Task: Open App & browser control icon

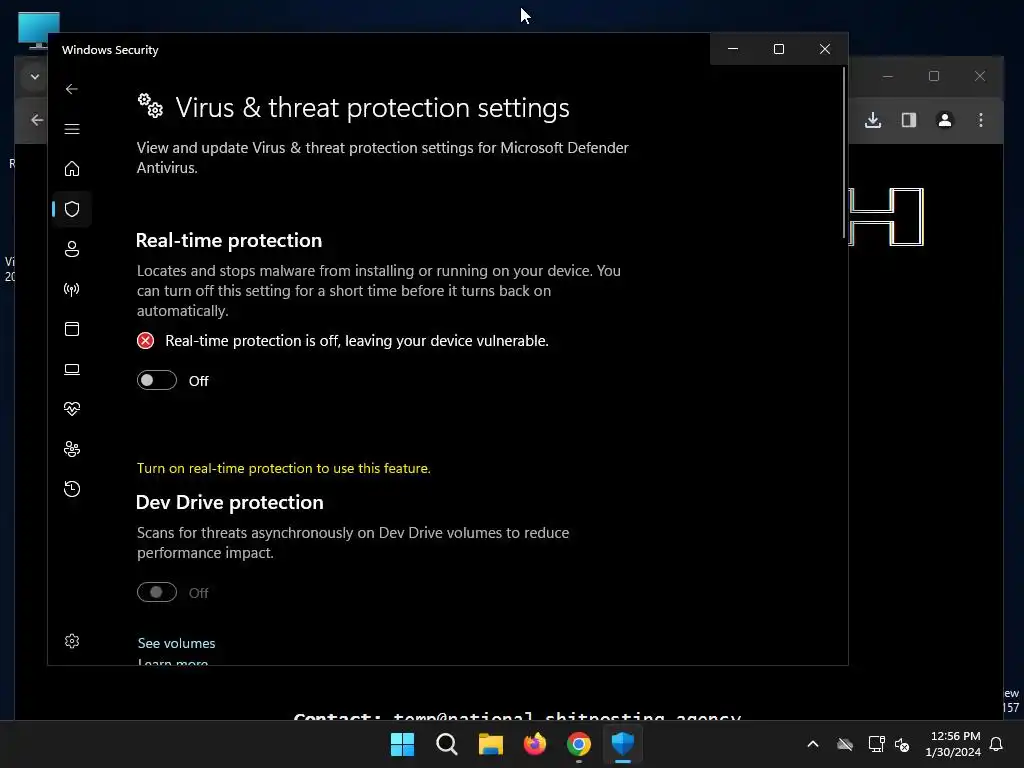Action: click(72, 329)
